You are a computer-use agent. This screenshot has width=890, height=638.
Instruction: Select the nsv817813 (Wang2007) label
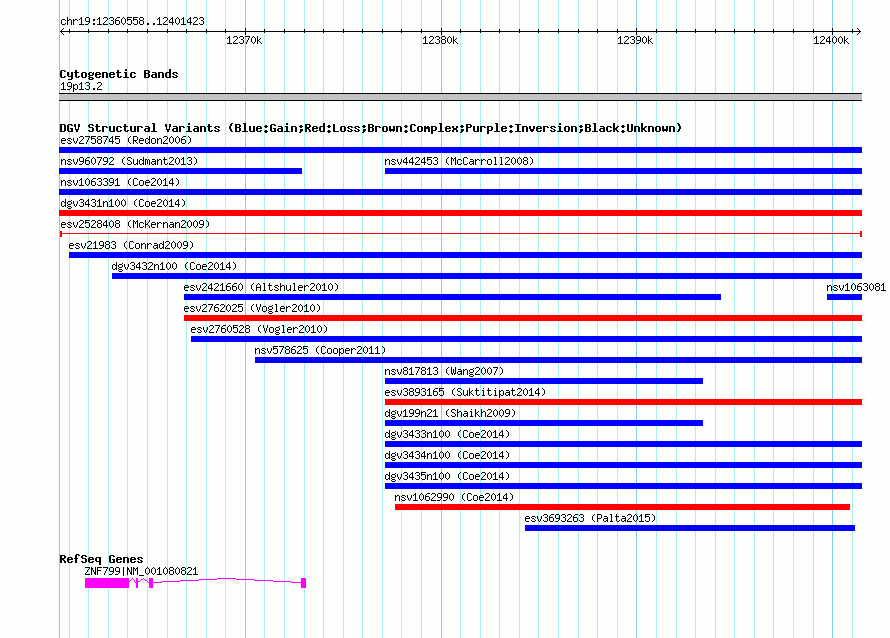click(x=444, y=371)
